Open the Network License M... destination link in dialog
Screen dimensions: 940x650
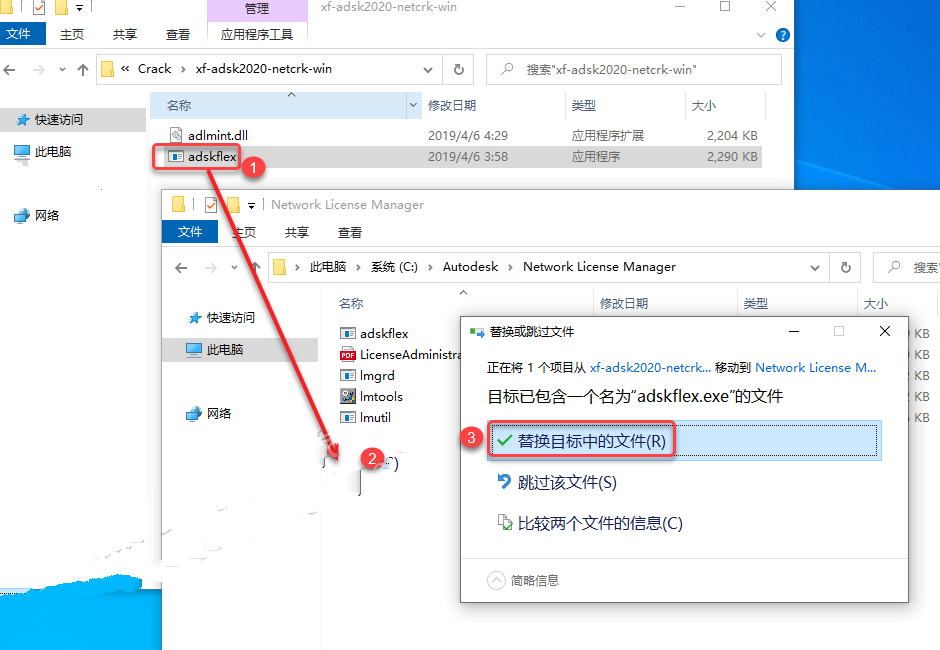815,368
